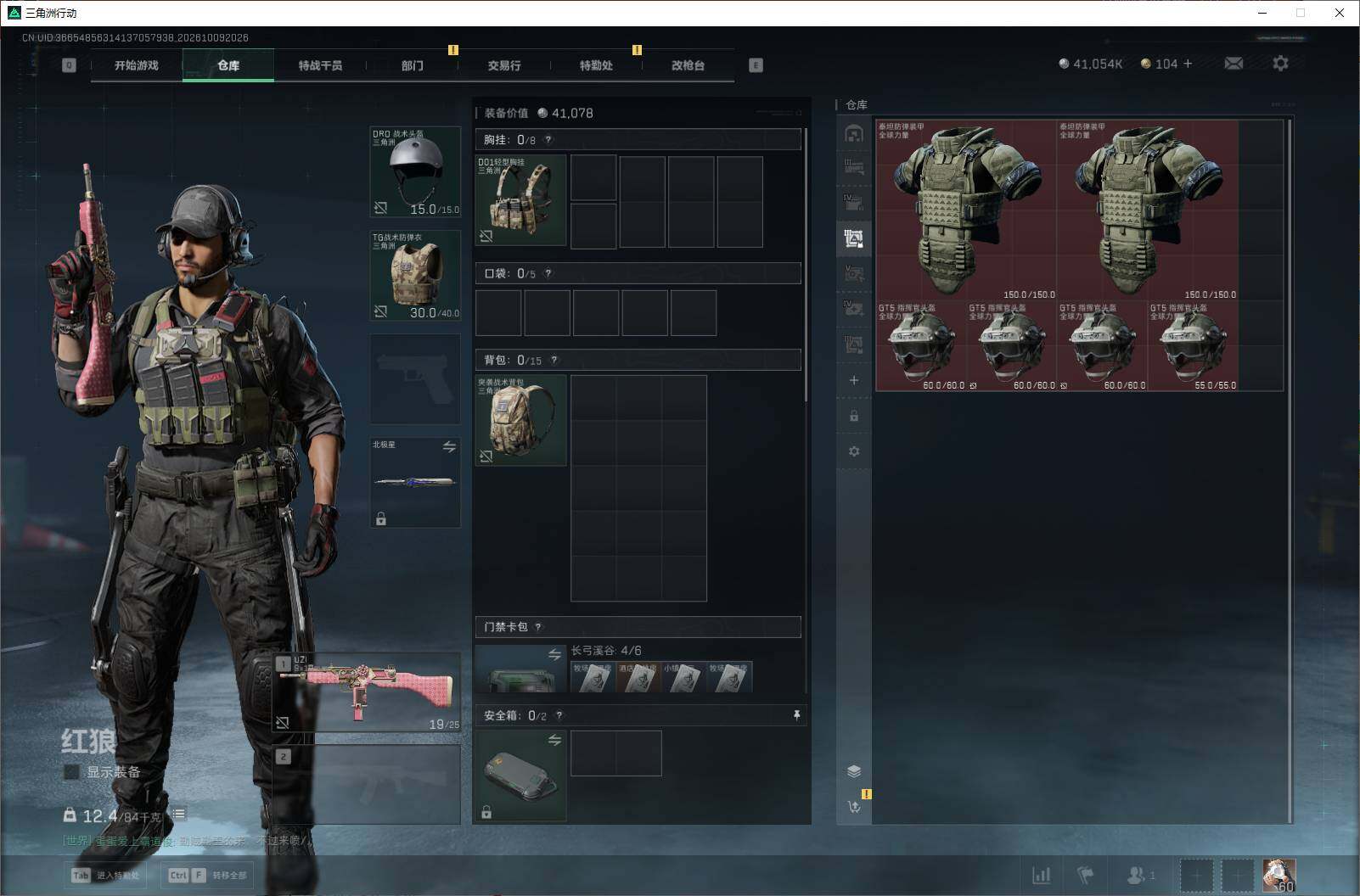
Task: Click the equipment panel vertical scrollbar
Action: click(805, 265)
